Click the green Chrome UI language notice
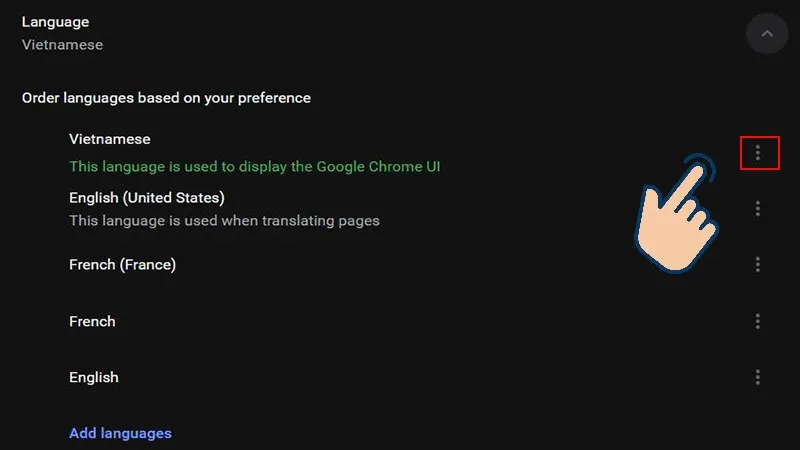800x450 pixels. pos(254,166)
